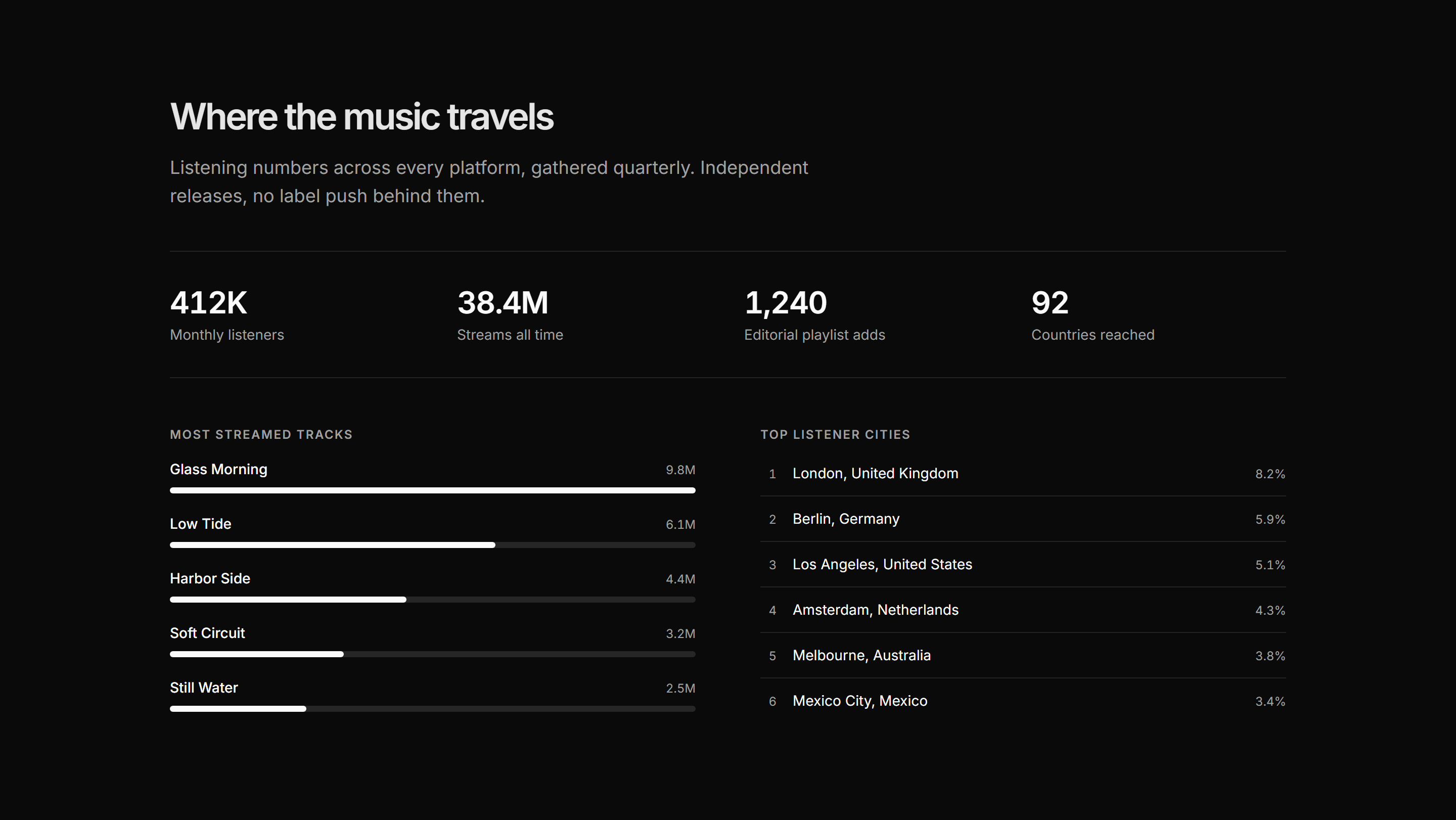Click the 'Streams all time' label
This screenshot has height=820, width=1456.
point(510,335)
